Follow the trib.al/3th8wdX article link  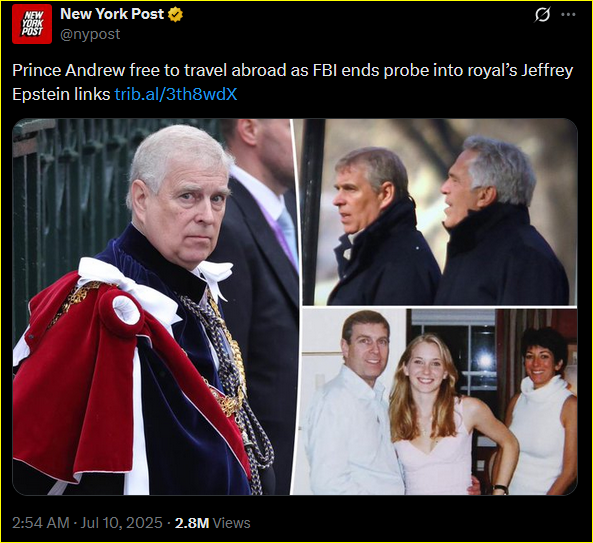[x=176, y=94]
